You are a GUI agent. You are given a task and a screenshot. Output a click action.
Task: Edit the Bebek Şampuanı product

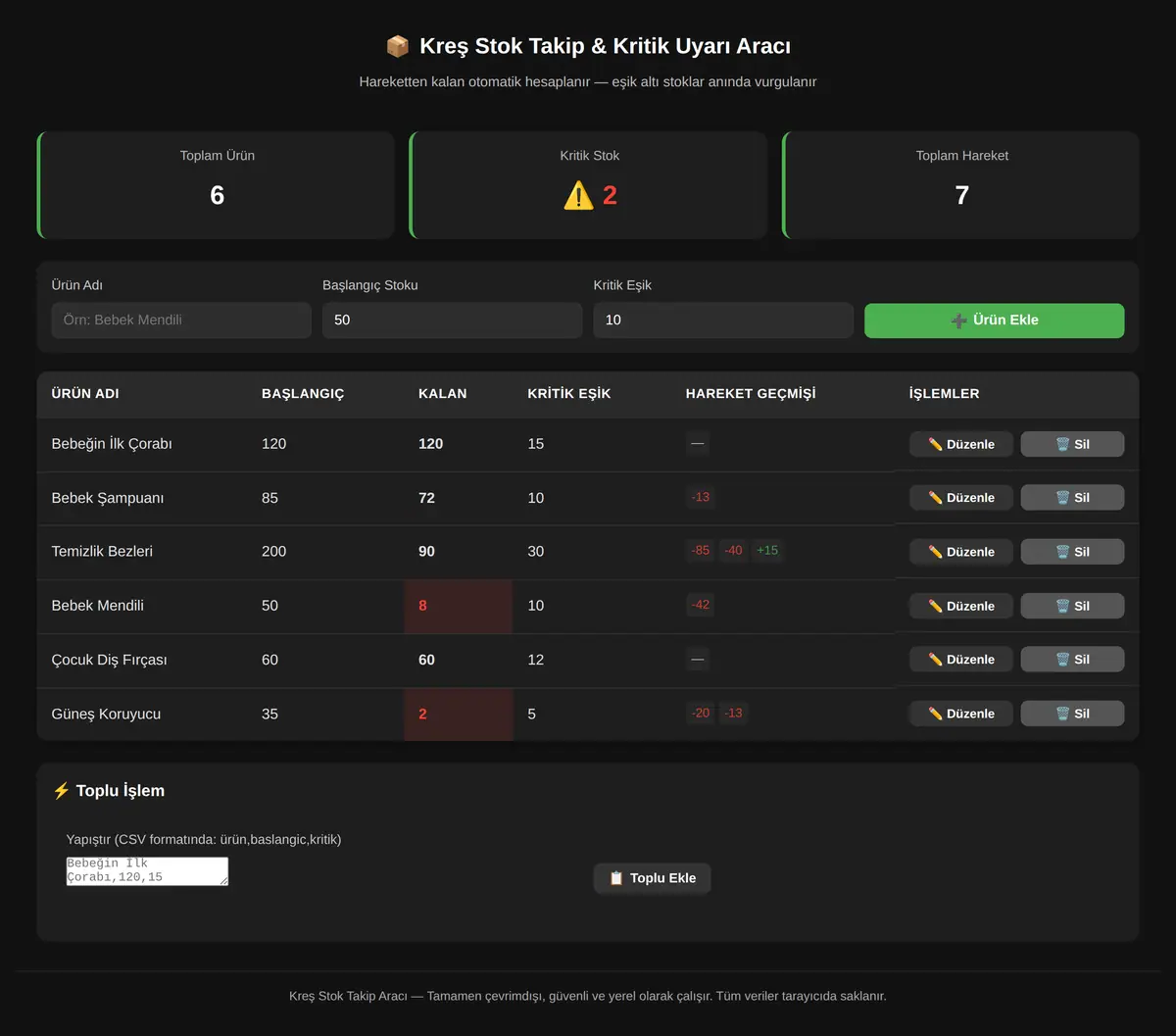coord(960,498)
